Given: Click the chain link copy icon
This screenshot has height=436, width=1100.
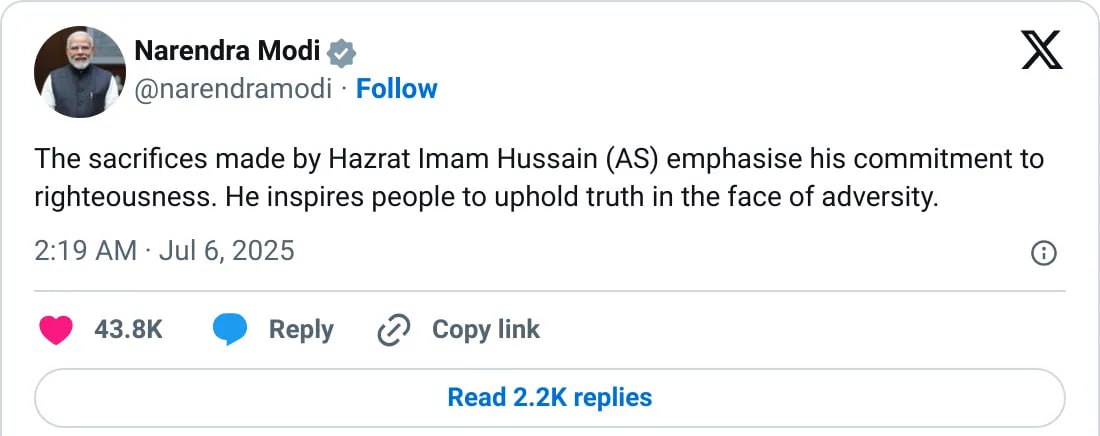Looking at the screenshot, I should click(x=393, y=330).
